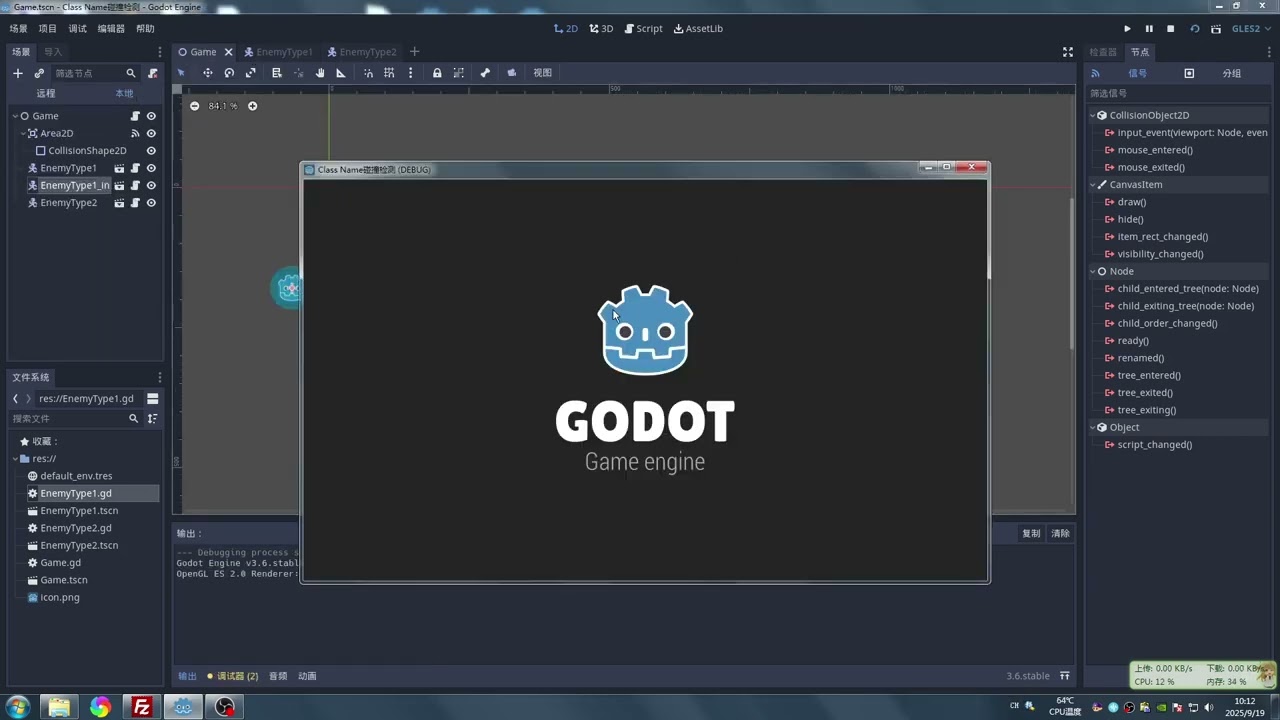Toggle distraction-free mode expand icon
The height and width of the screenshot is (720, 1280).
[1068, 52]
